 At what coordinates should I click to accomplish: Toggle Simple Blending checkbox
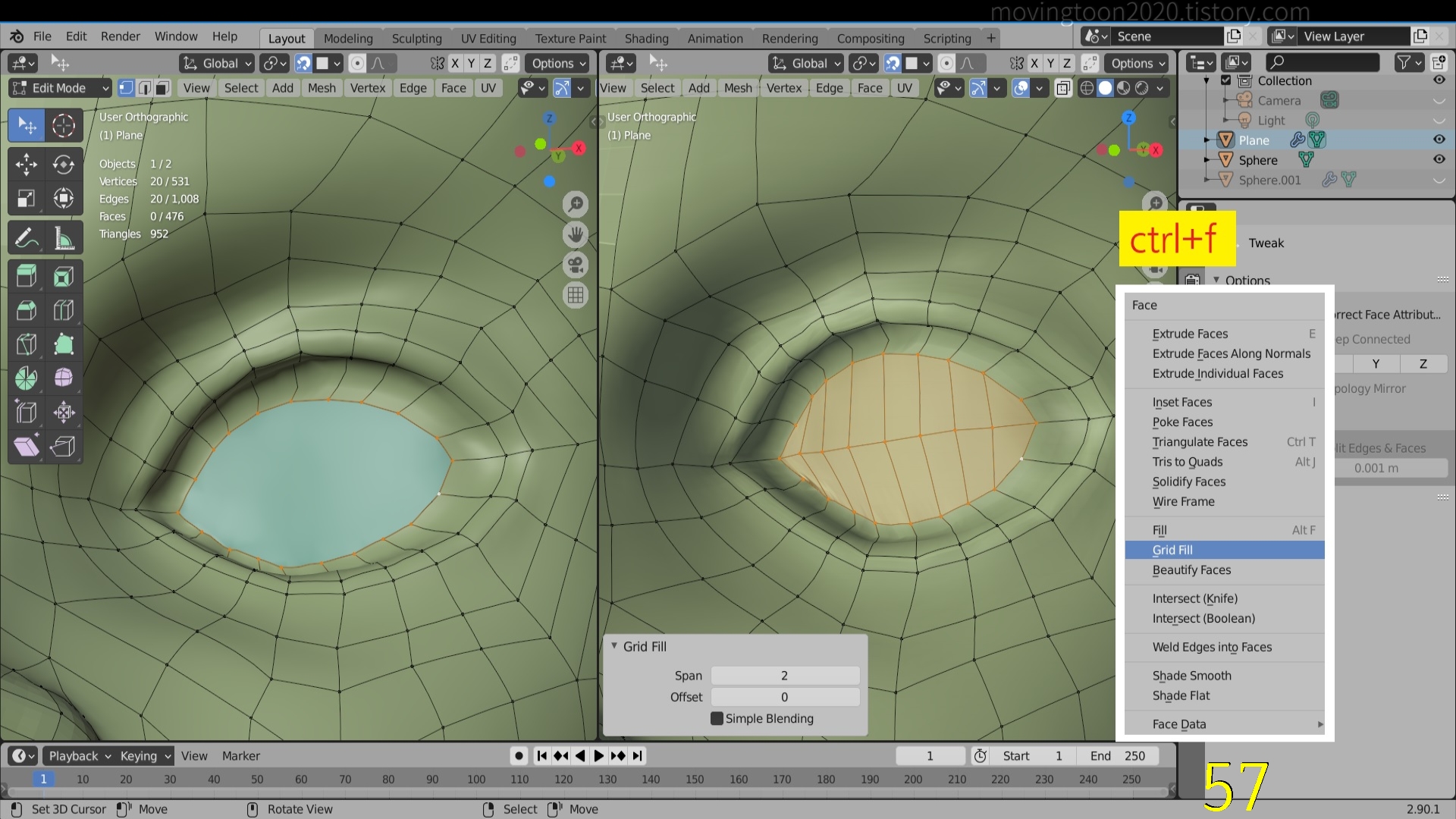coord(717,718)
